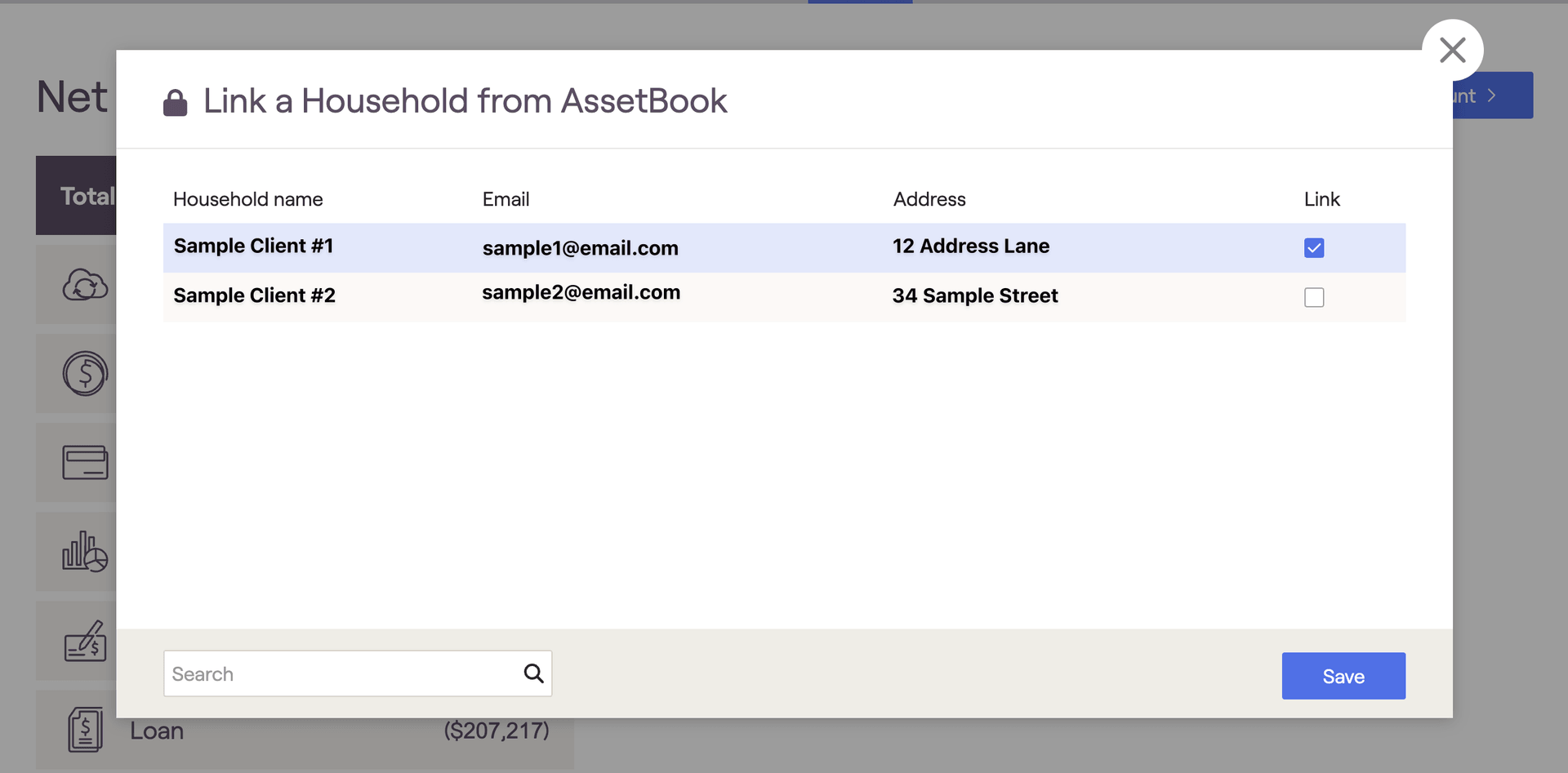Viewport: 1568px width, 773px height.
Task: Click the Loan document icon in background
Action: point(85,729)
